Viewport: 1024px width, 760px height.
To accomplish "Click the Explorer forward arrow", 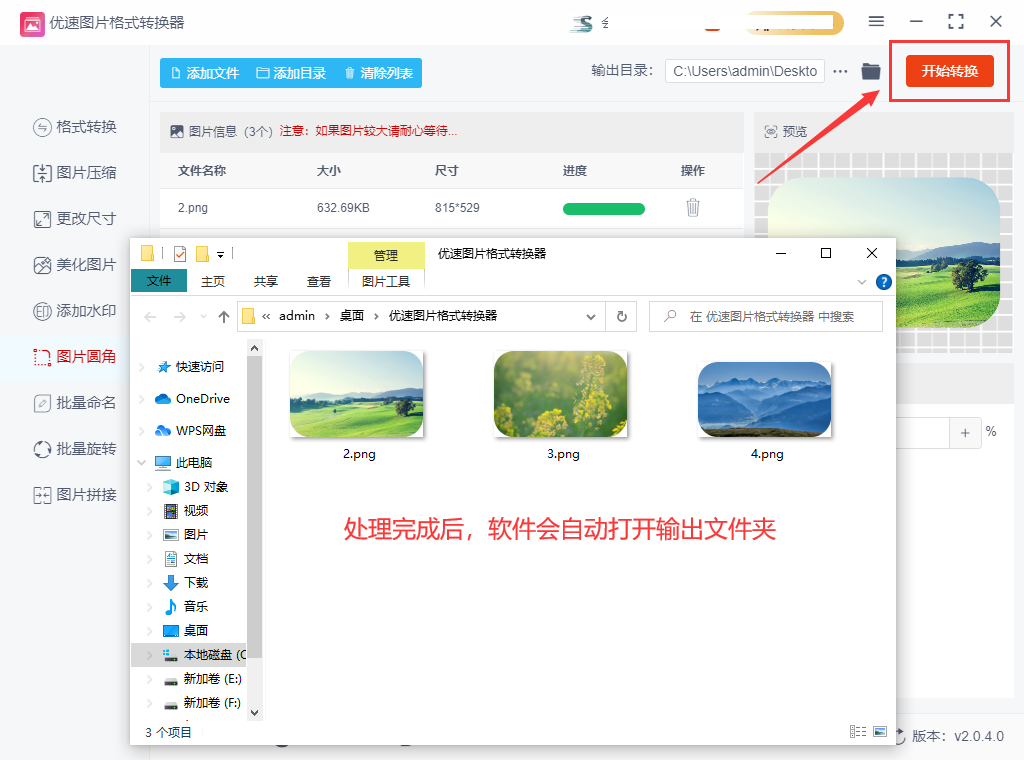I will (x=180, y=317).
